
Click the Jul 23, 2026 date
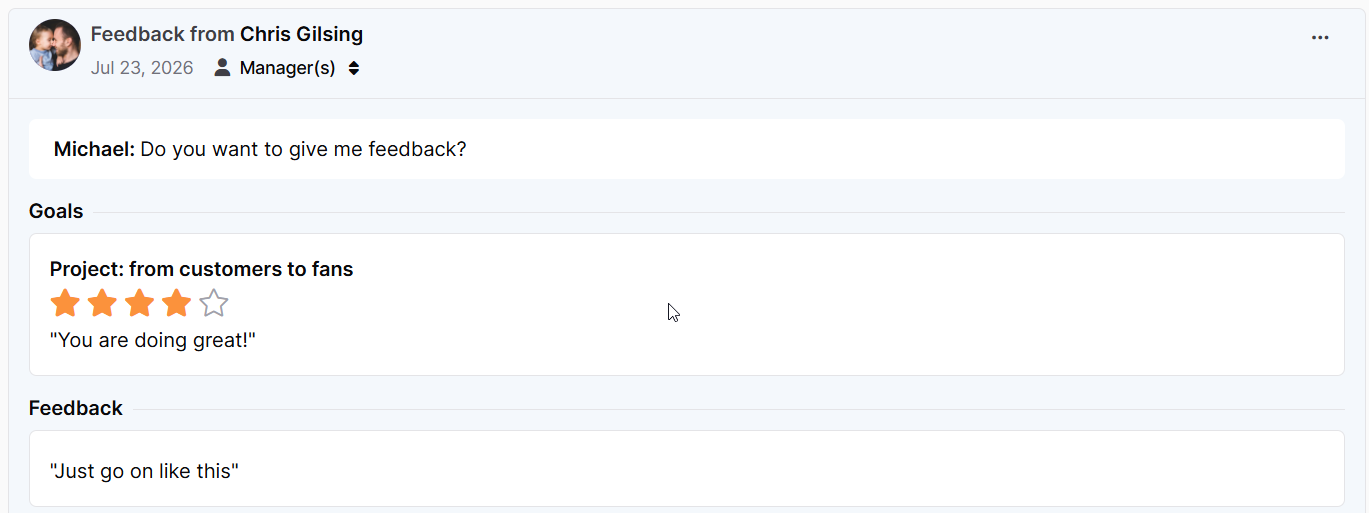pos(142,68)
